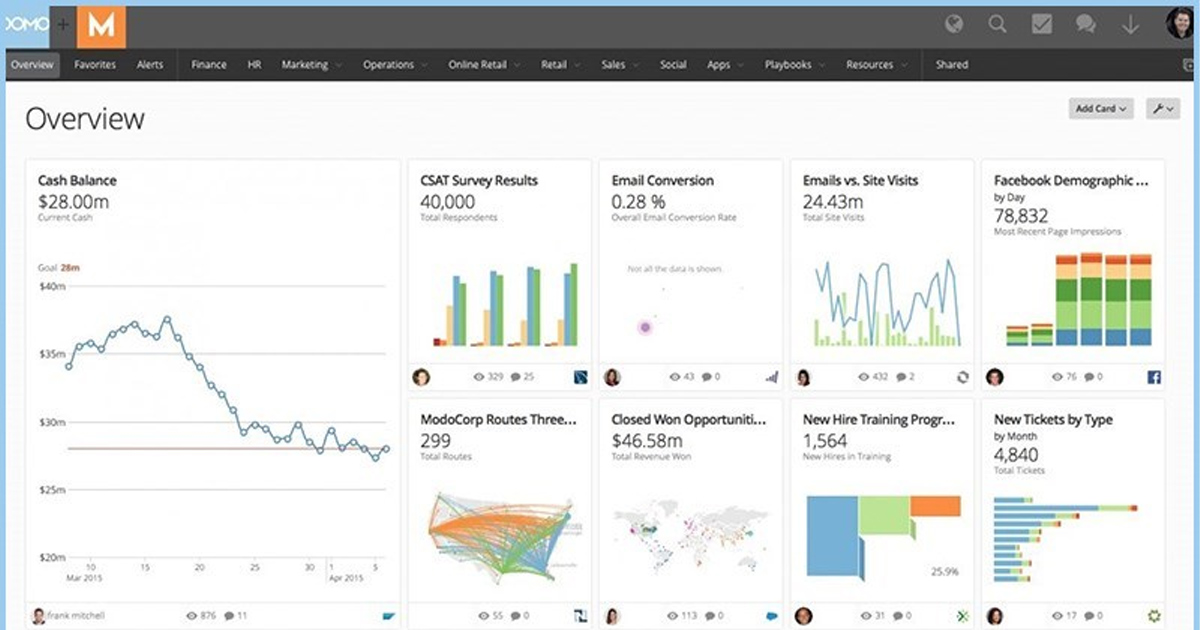
Task: Click the download arrow icon
Action: point(1131,25)
